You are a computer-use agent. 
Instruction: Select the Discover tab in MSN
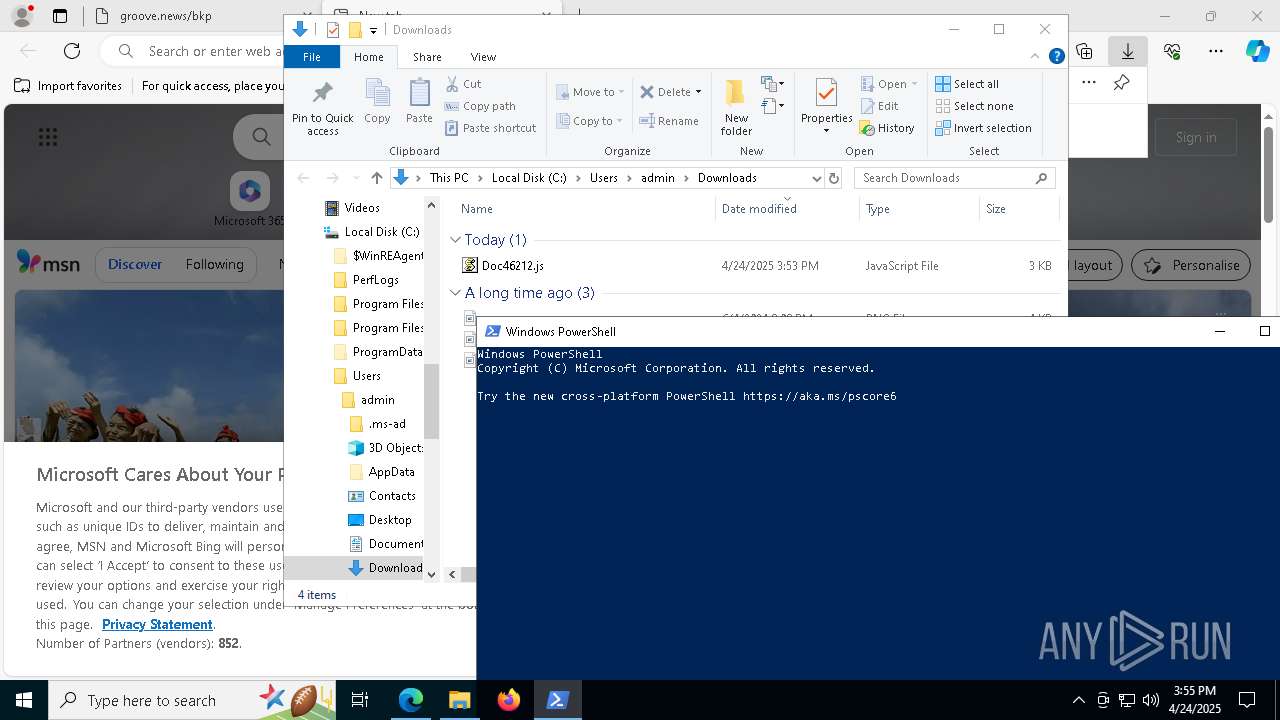tap(135, 264)
